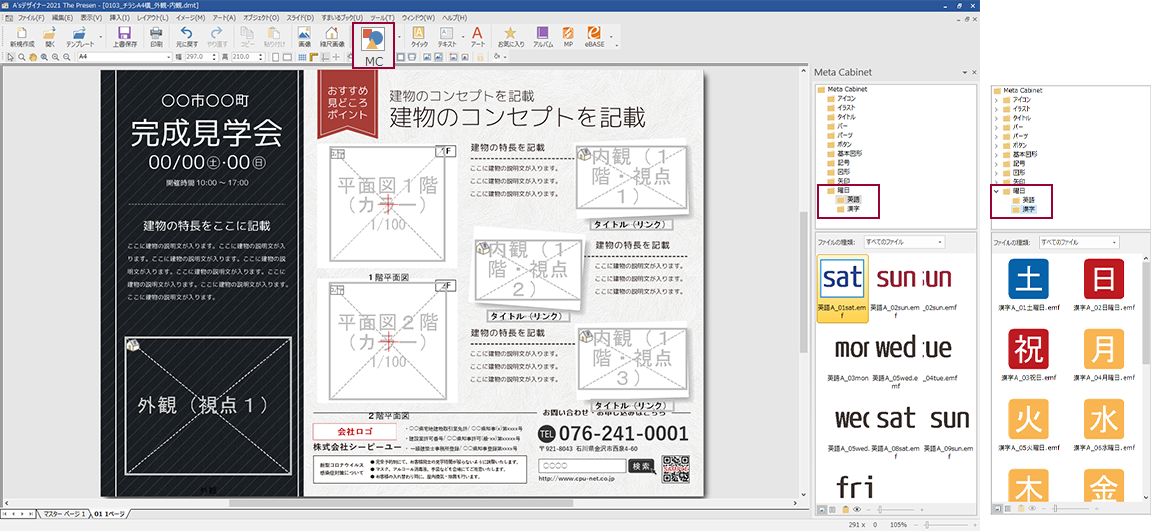This screenshot has width=1151, height=531.
Task: Open ファイルの種類 dropdown in inset cabinet panel
Action: click(x=1081, y=242)
